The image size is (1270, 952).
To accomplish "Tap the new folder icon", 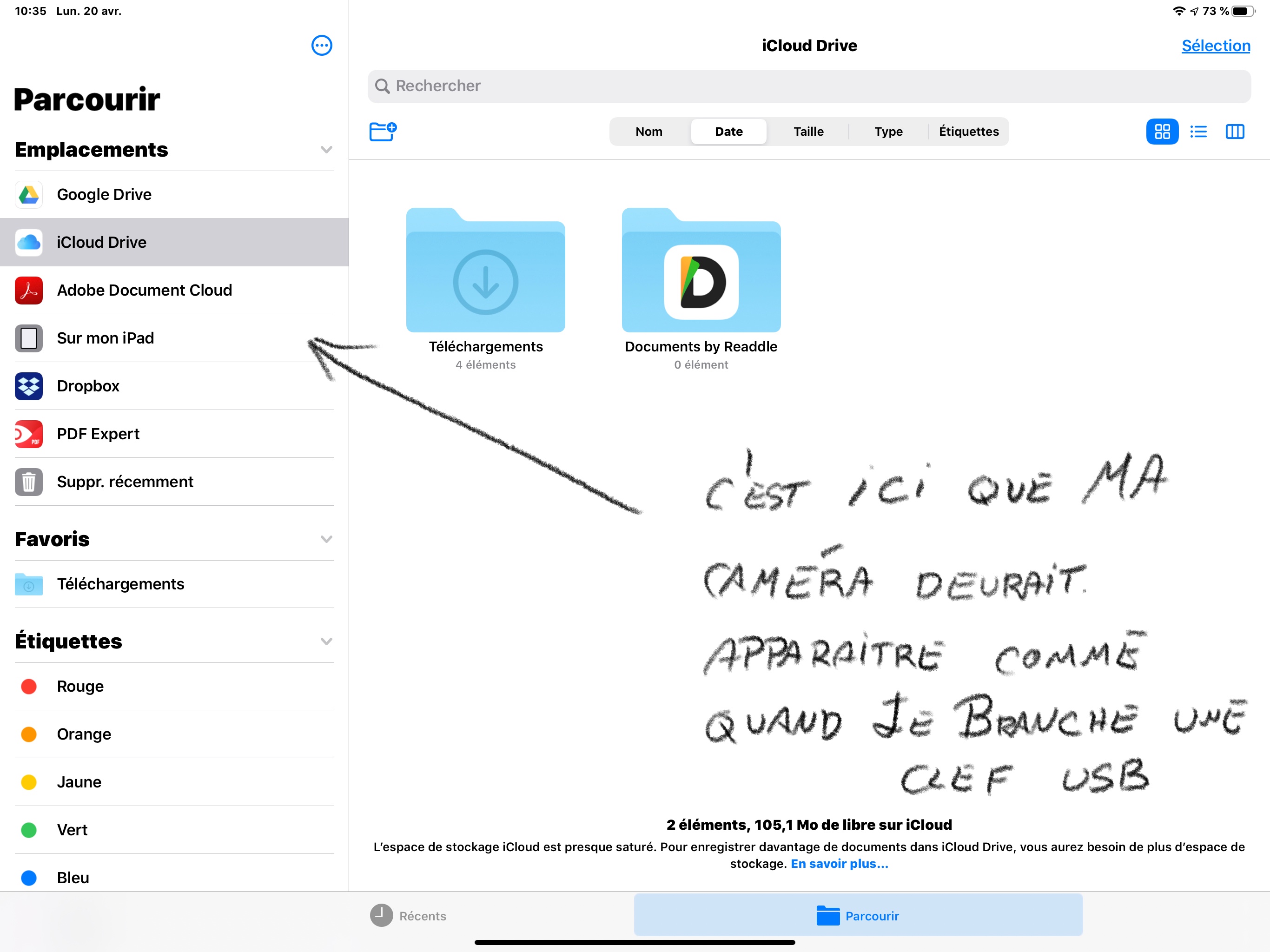I will point(383,132).
